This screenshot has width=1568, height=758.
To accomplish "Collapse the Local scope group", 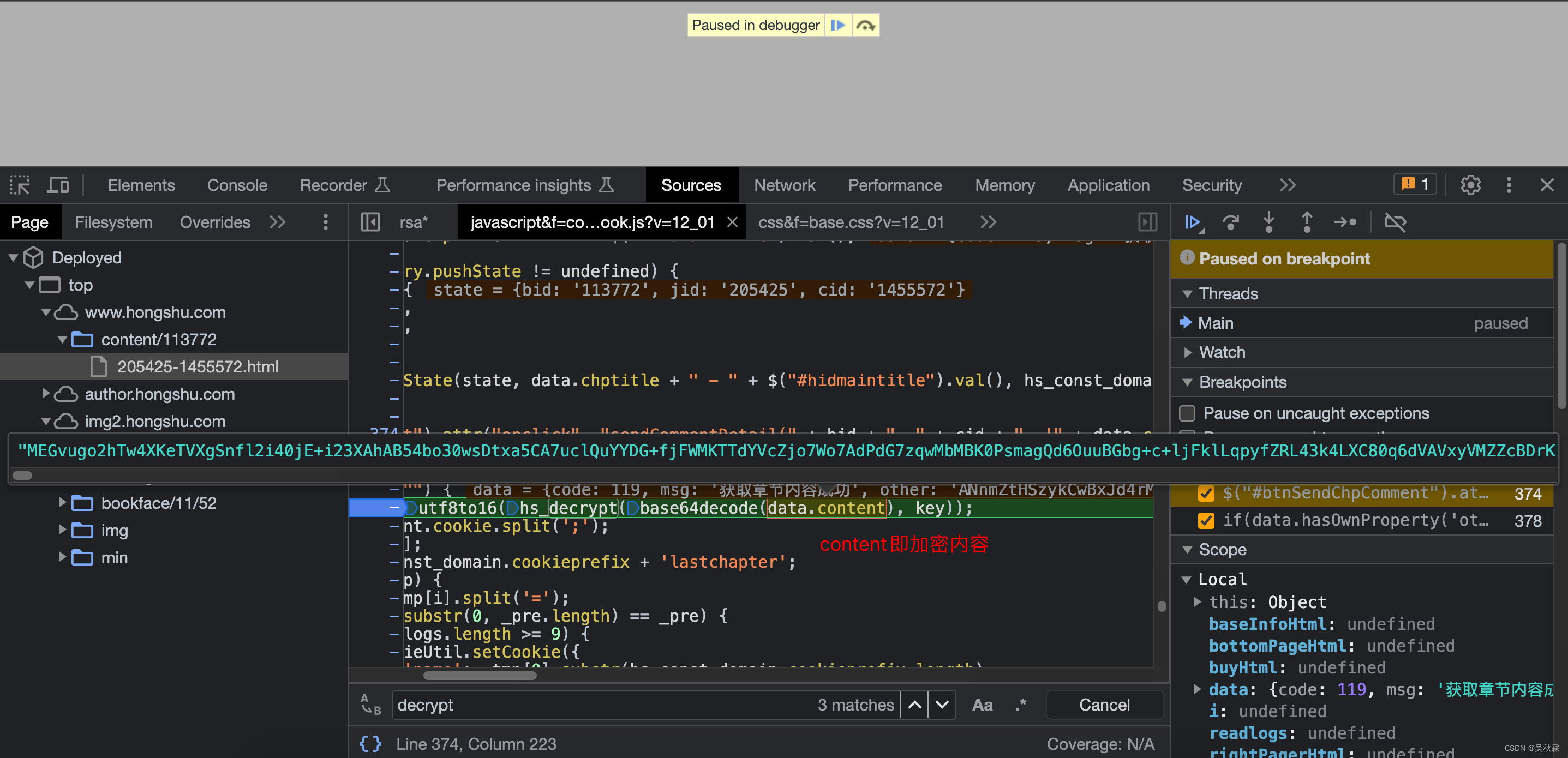I will pyautogui.click(x=1186, y=580).
